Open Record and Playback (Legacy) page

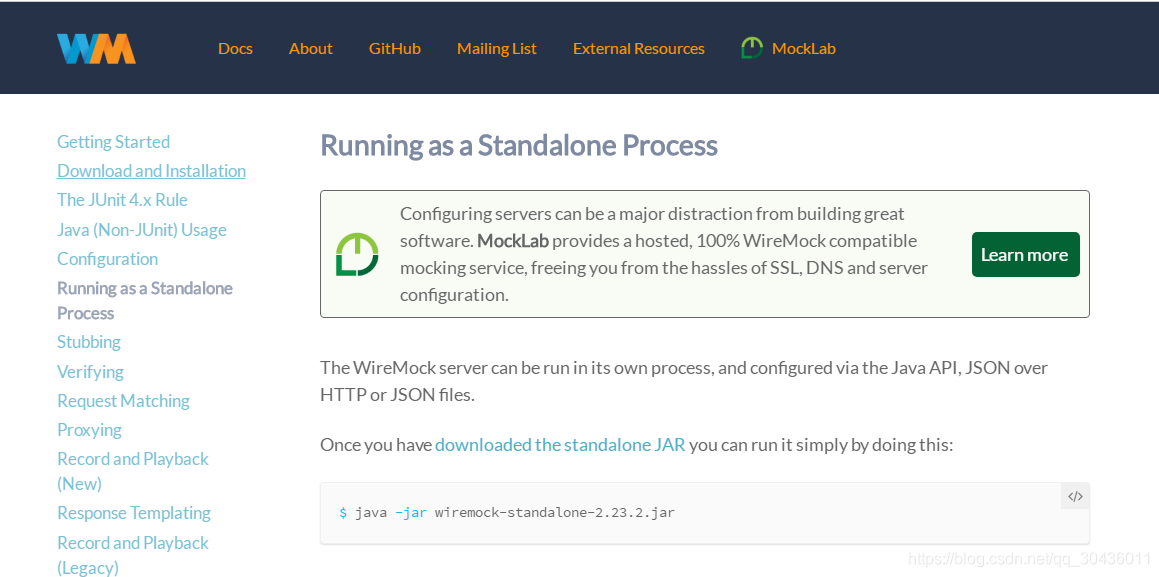[133, 555]
